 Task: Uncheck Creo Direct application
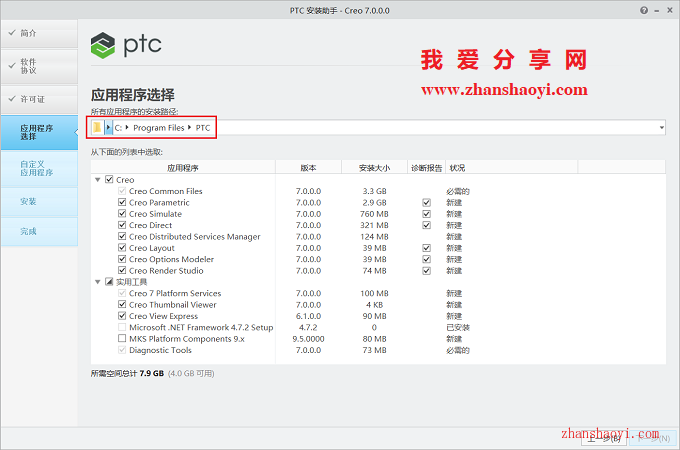click(x=122, y=225)
